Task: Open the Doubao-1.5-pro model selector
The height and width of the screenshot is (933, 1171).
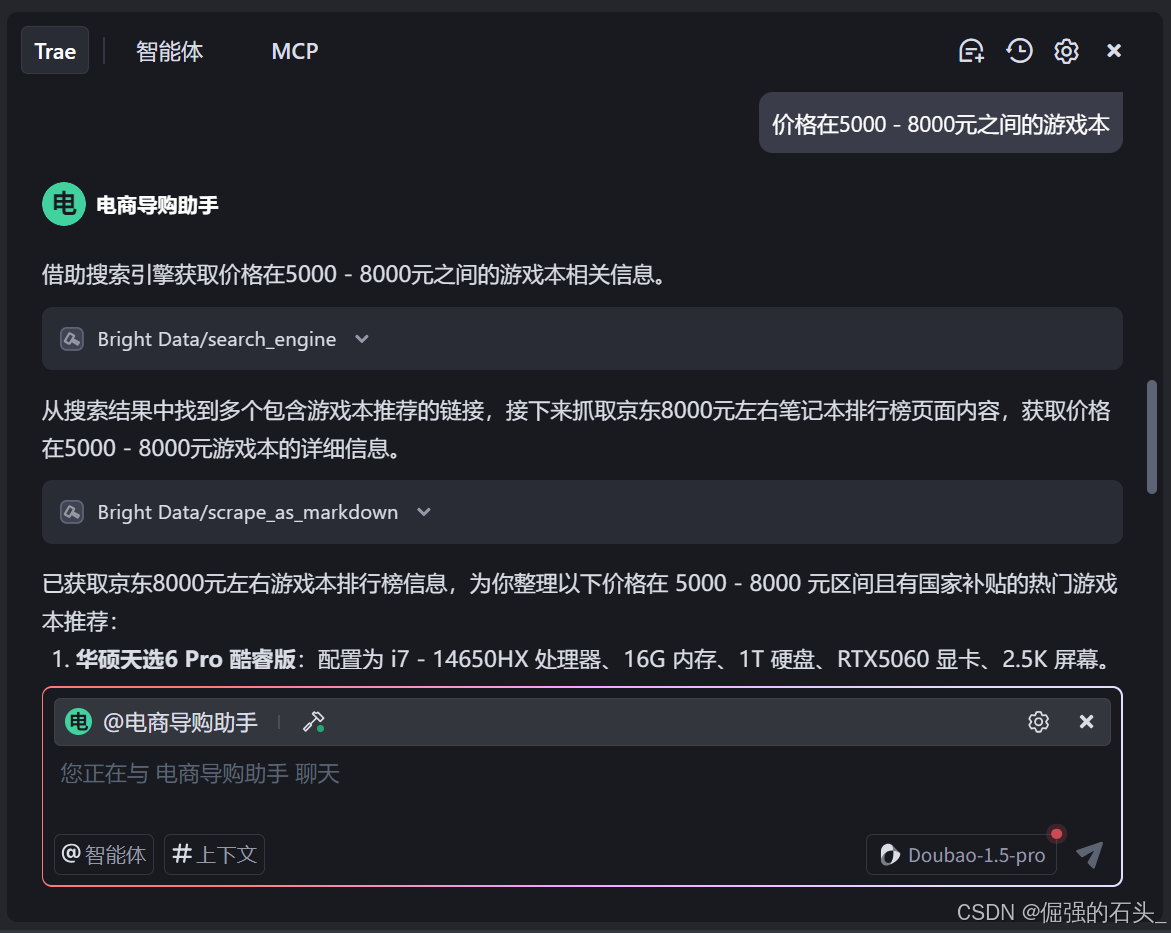Action: point(962,855)
